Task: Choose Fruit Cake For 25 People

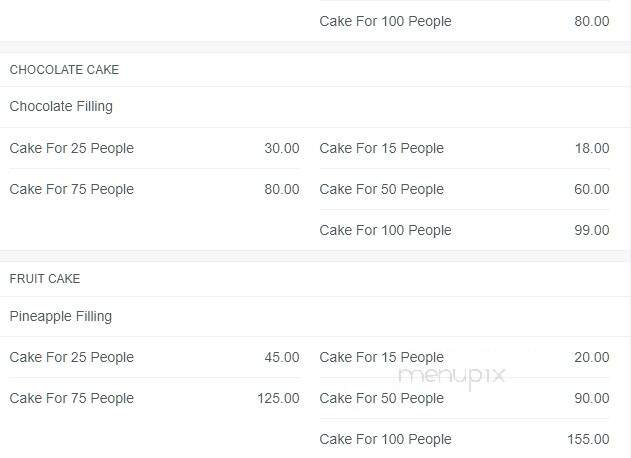Action: 72,357
